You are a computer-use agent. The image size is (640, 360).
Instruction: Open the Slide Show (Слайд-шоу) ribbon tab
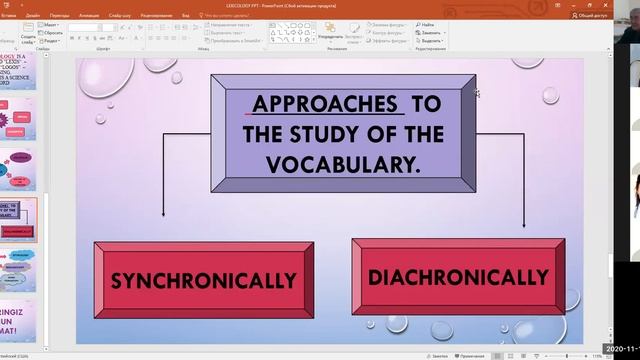[120, 16]
